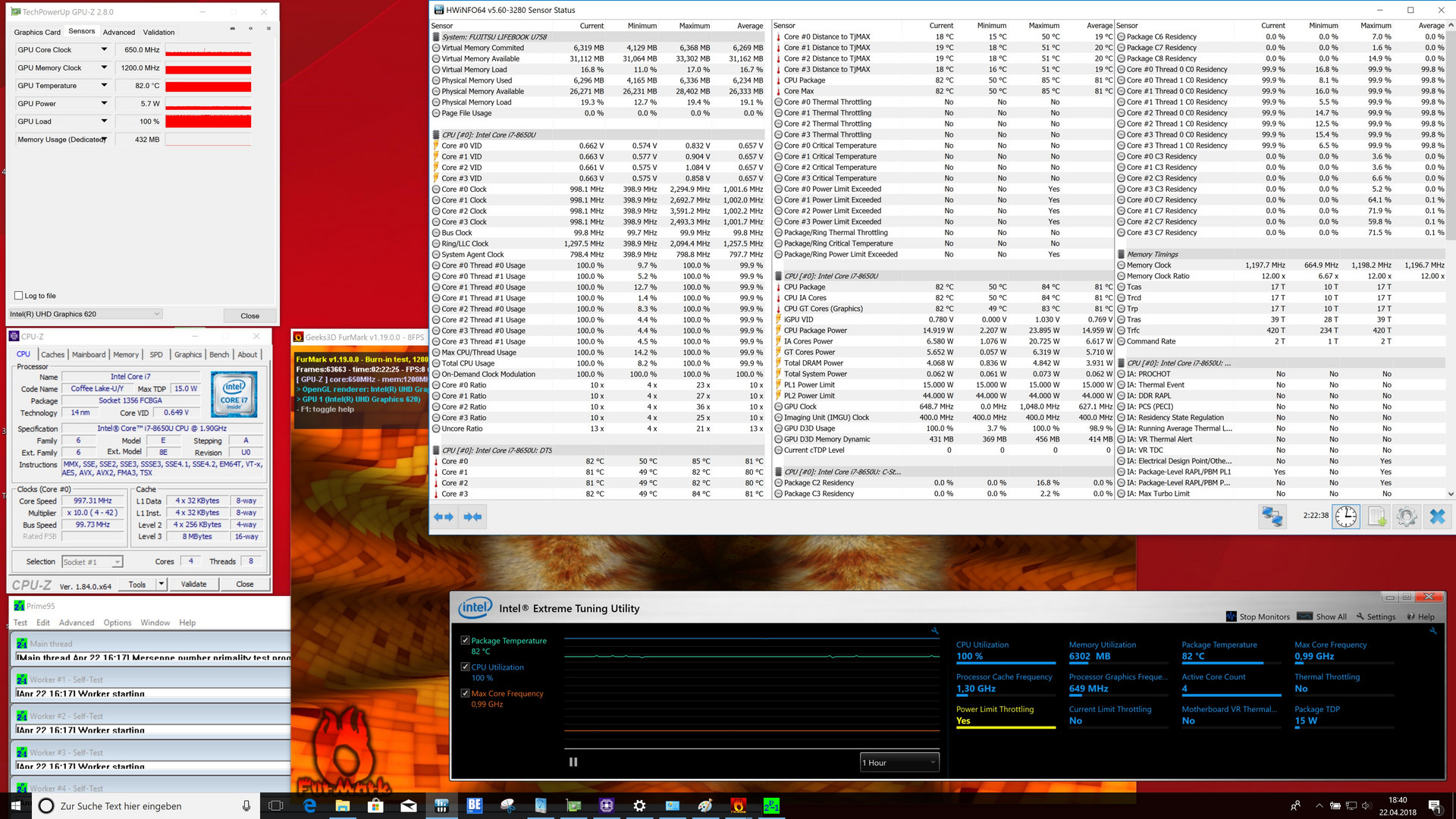Select CPU Package Power row in HWiNFO

coord(943,331)
